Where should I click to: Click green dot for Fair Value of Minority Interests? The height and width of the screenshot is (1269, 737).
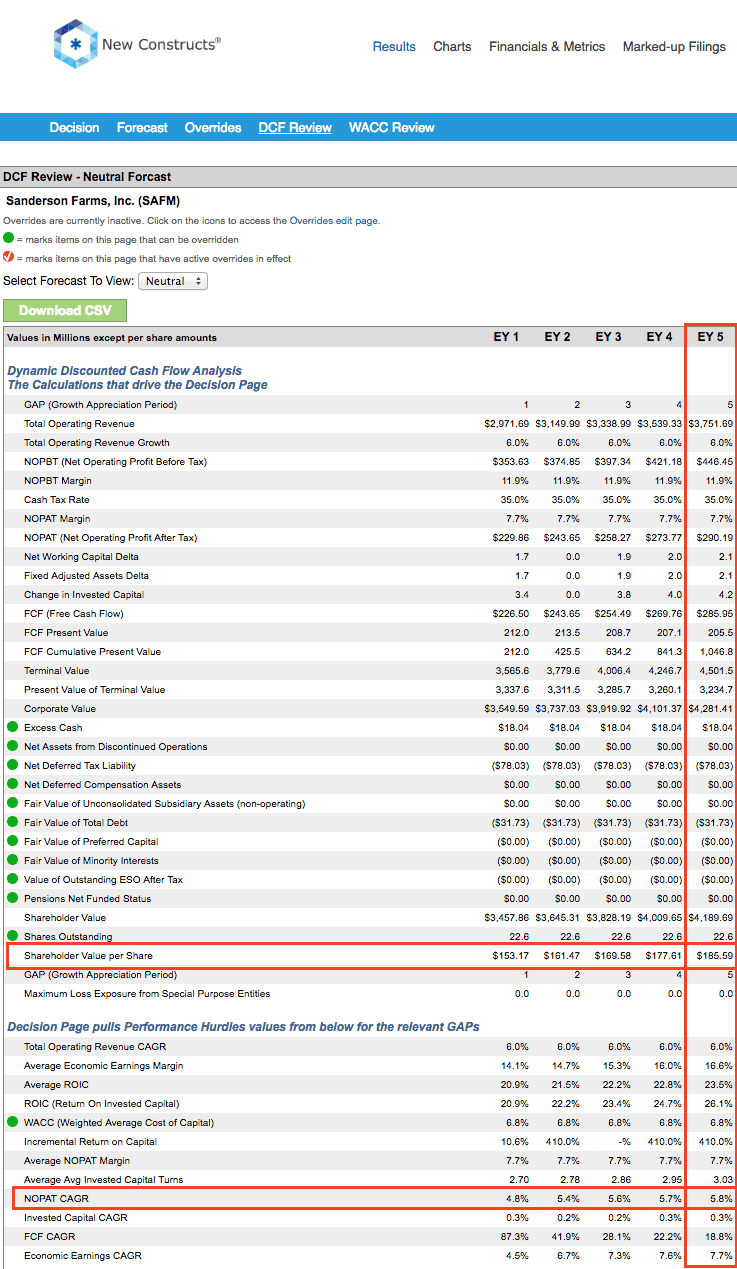13,860
